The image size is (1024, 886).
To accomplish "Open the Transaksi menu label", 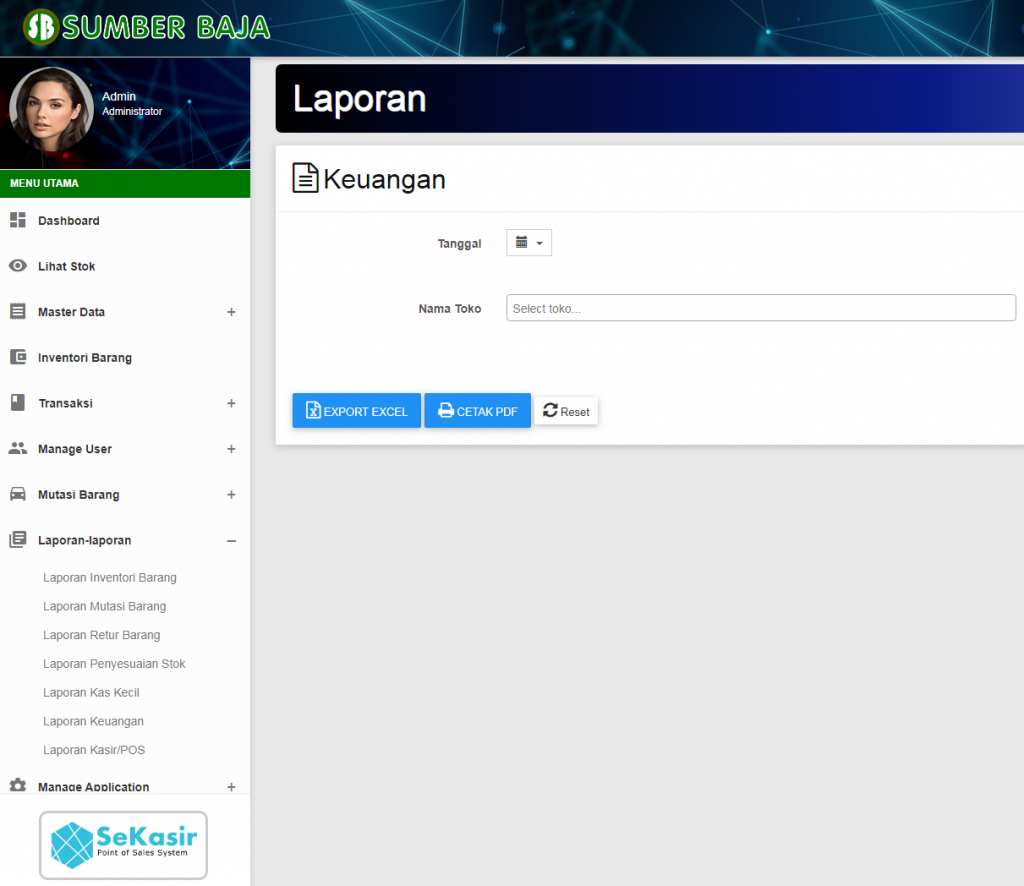I will 65,403.
